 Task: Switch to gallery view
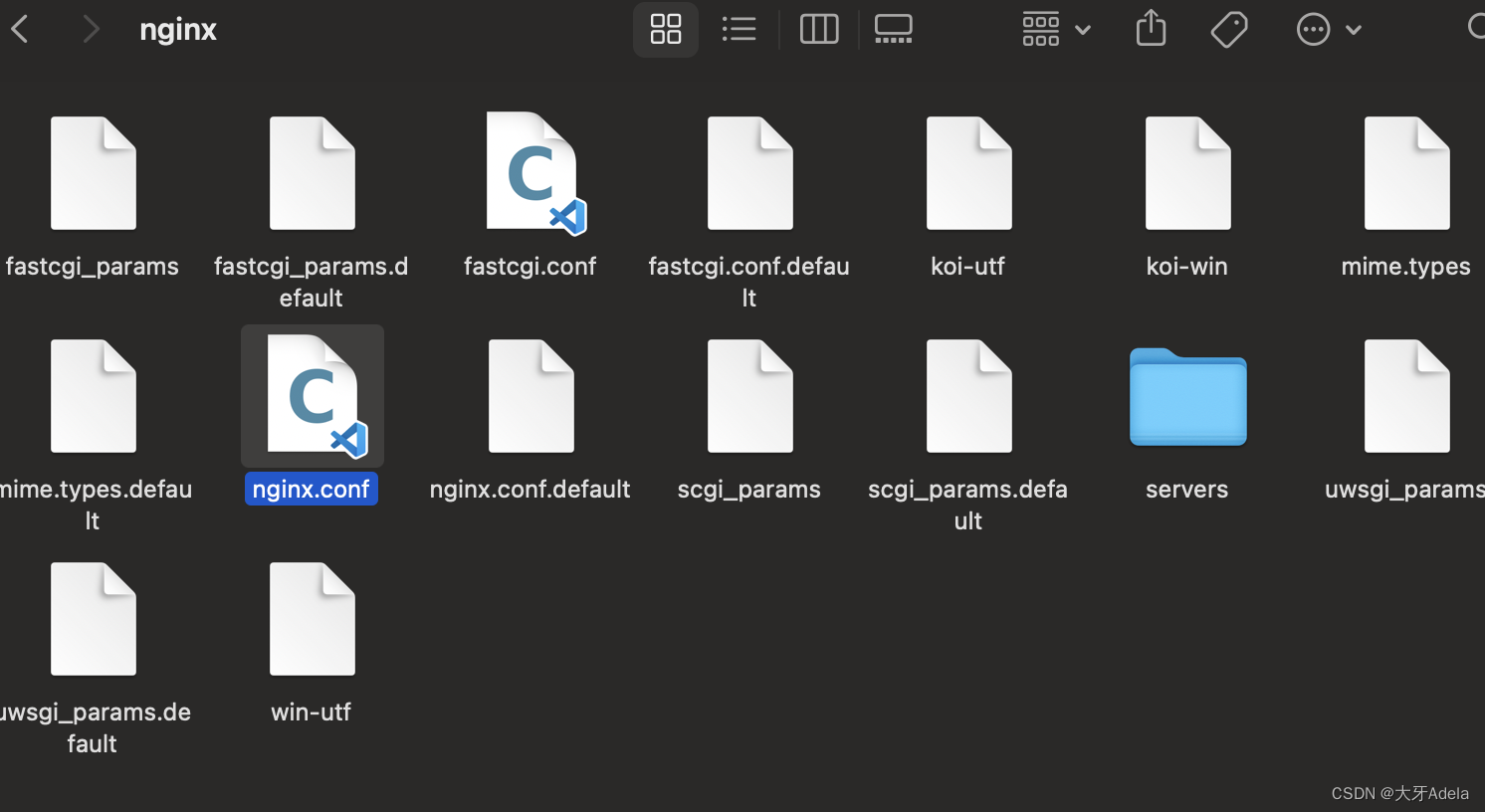point(893,29)
